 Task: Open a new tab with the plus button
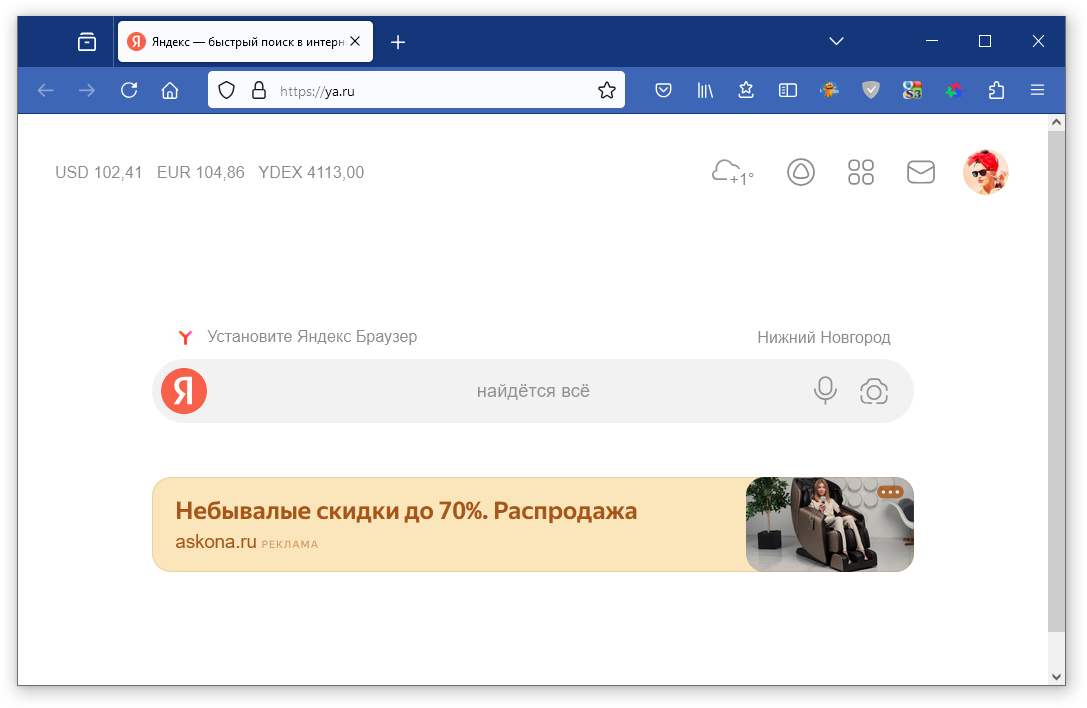point(398,42)
